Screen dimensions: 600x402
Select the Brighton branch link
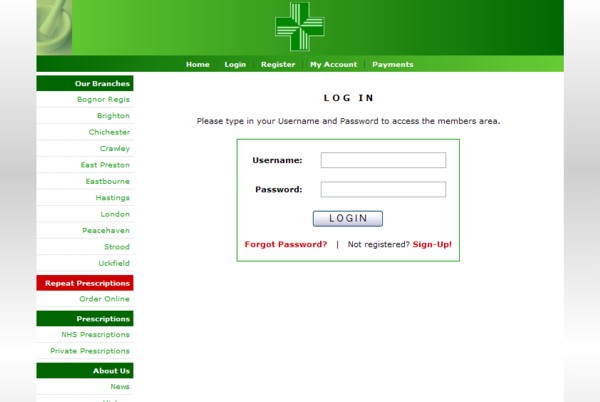tap(113, 116)
